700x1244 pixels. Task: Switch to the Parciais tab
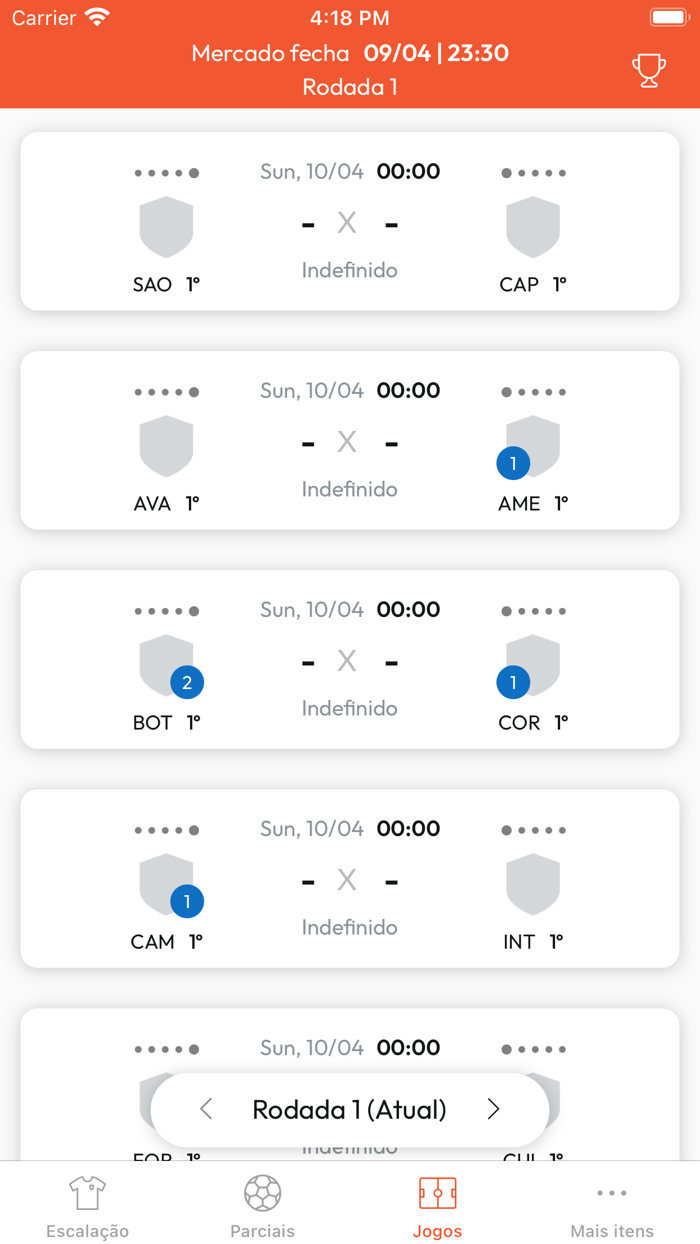tap(263, 1207)
